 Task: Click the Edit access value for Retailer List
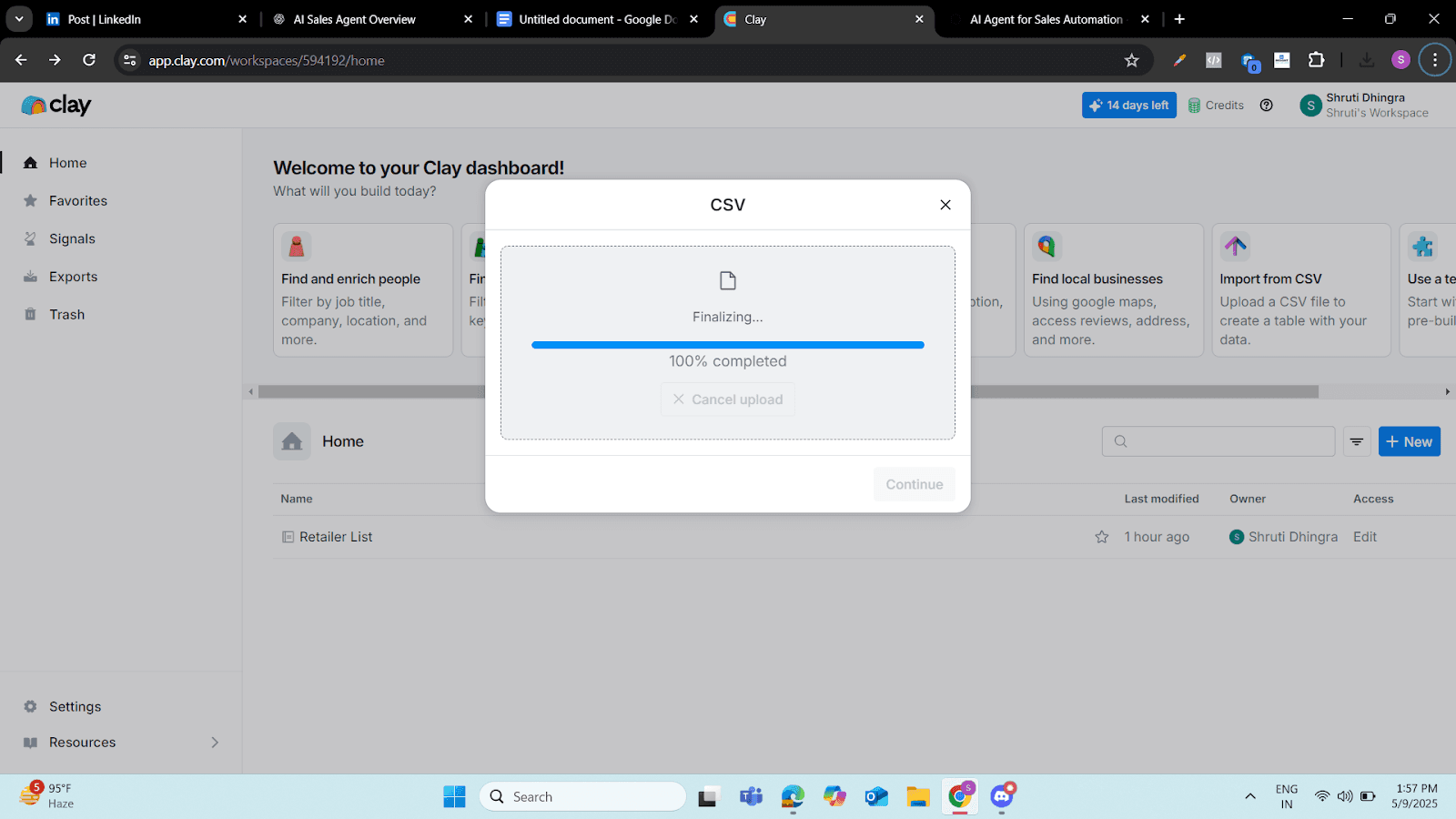(x=1365, y=537)
